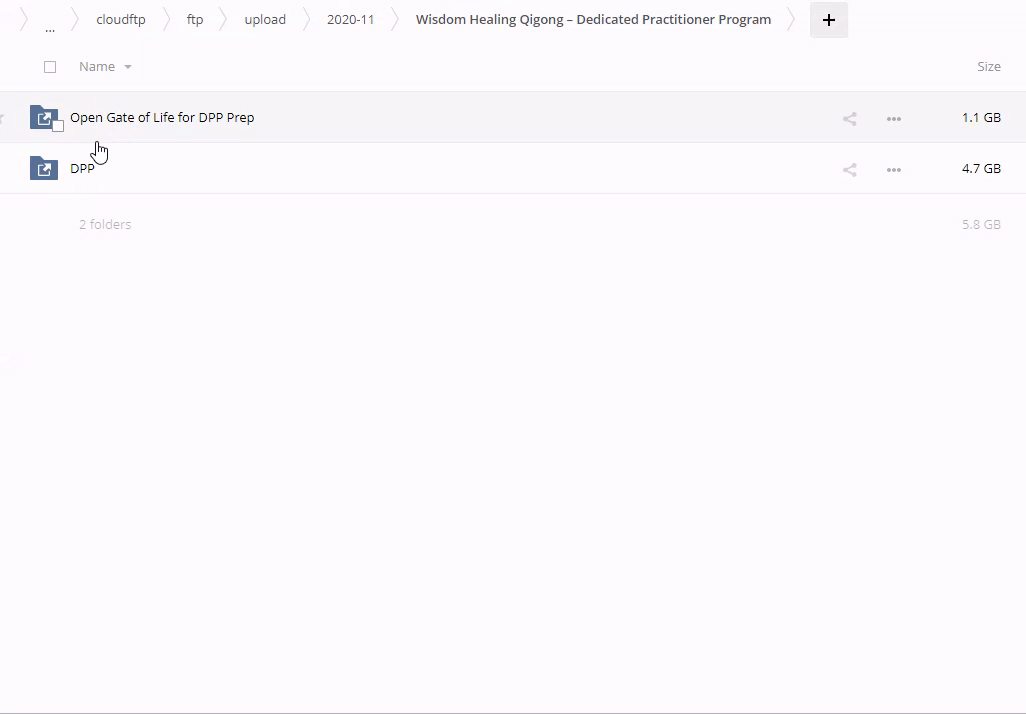Open Open Gate of Life for DPP Prep

click(162, 118)
